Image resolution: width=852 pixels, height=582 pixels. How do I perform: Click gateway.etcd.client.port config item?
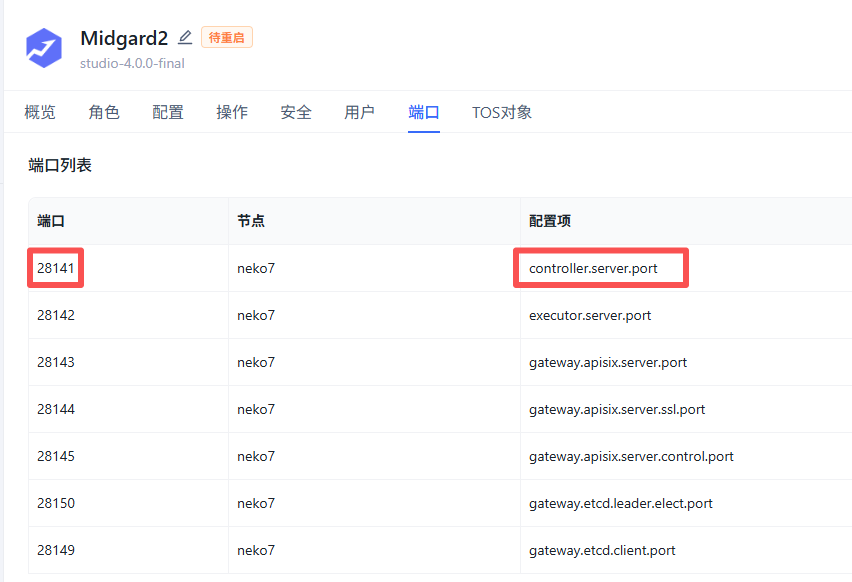click(602, 550)
